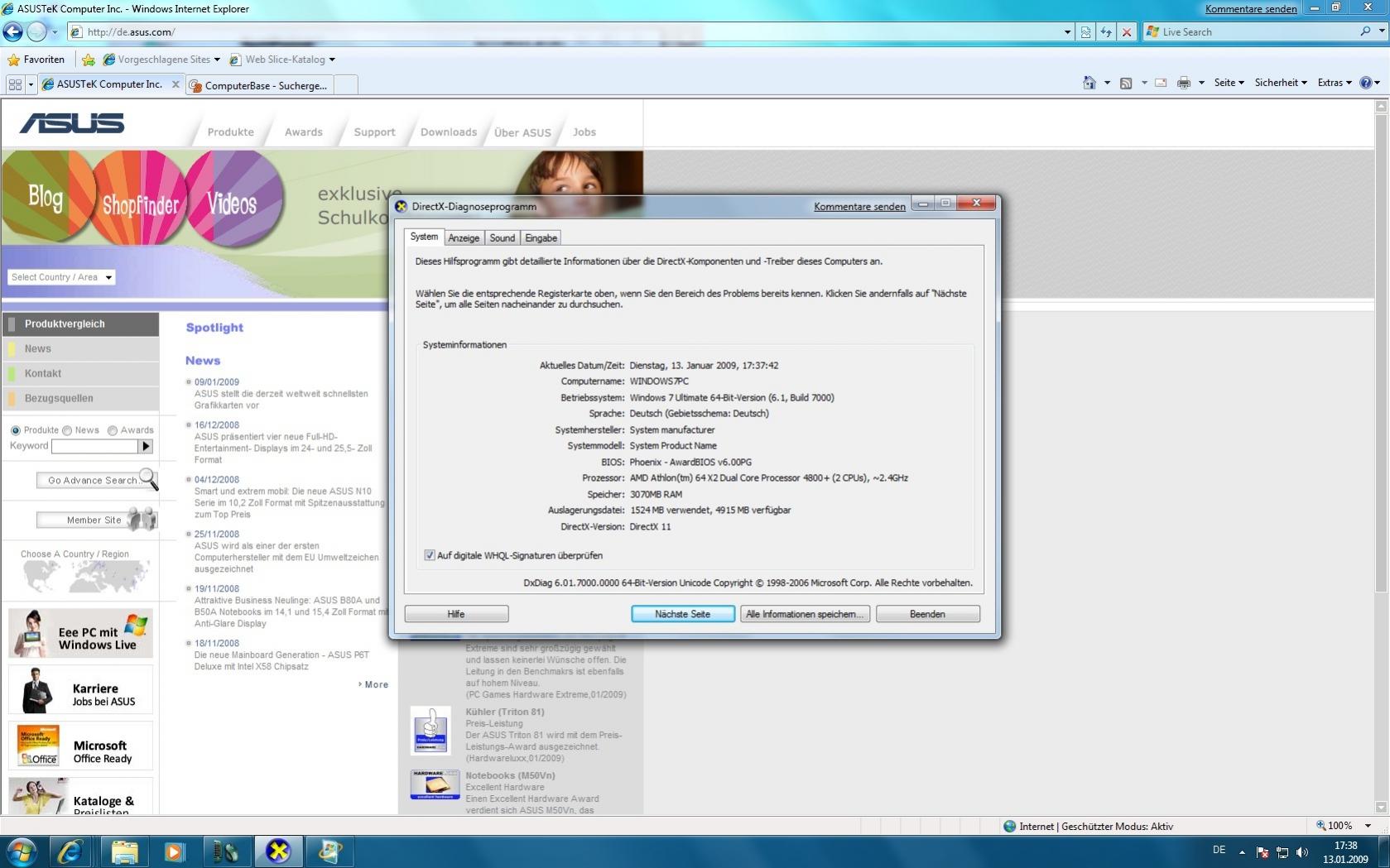Viewport: 1390px width, 868px height.
Task: Toggle the Compatibility View icon in address bar
Action: 1086,32
